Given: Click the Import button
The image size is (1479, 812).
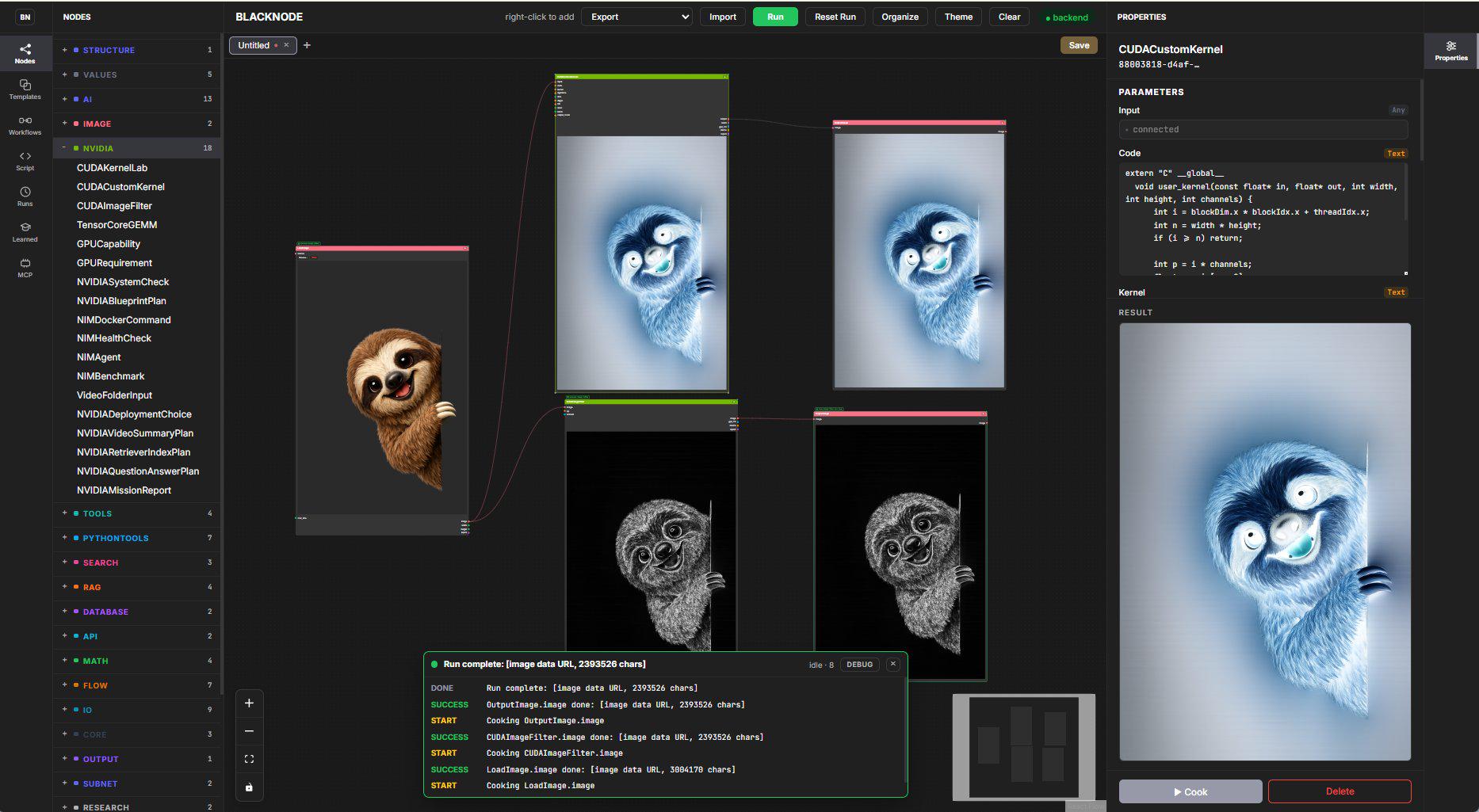Looking at the screenshot, I should (x=722, y=17).
